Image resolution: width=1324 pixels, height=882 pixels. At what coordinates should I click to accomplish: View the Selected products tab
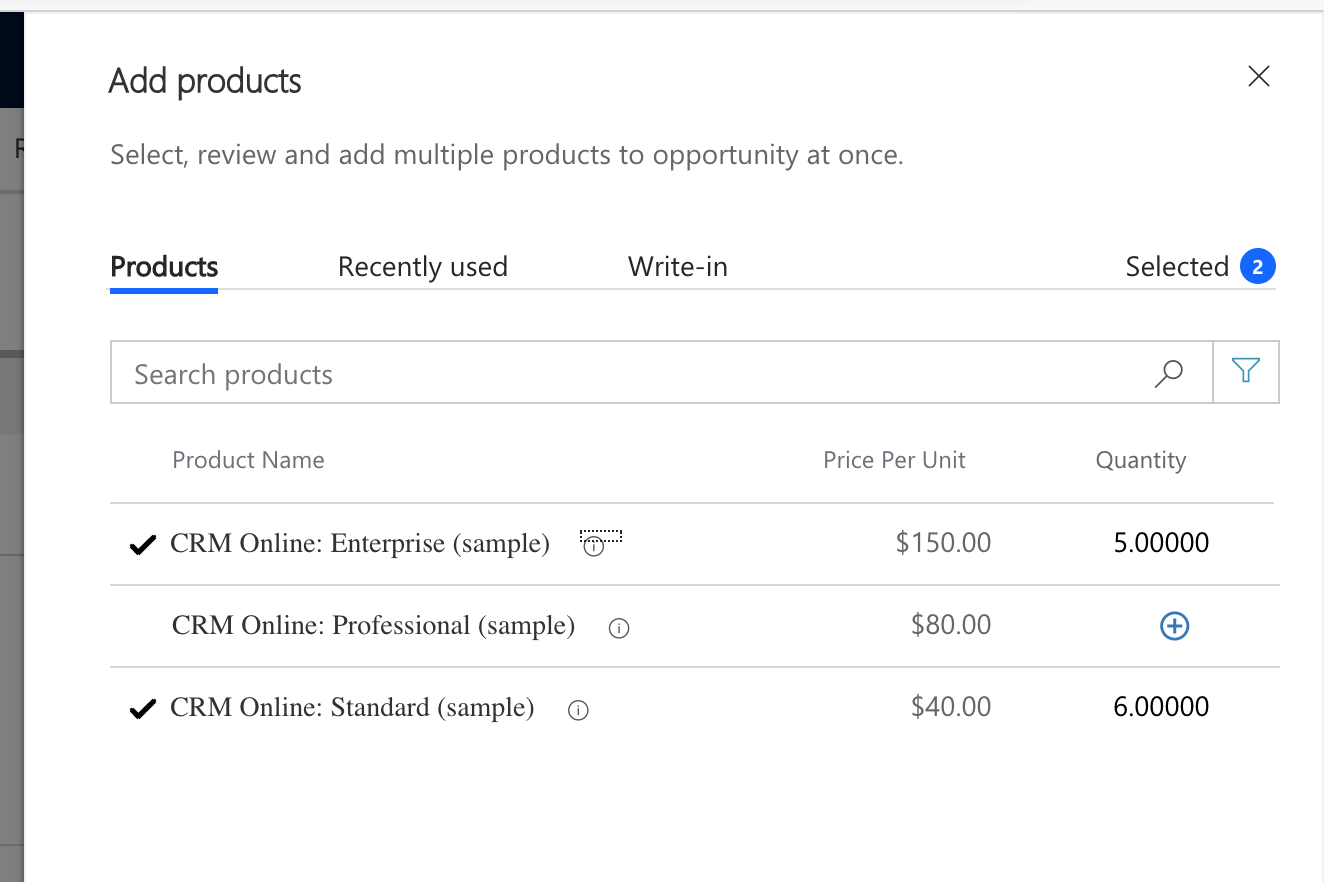[x=1200, y=267]
